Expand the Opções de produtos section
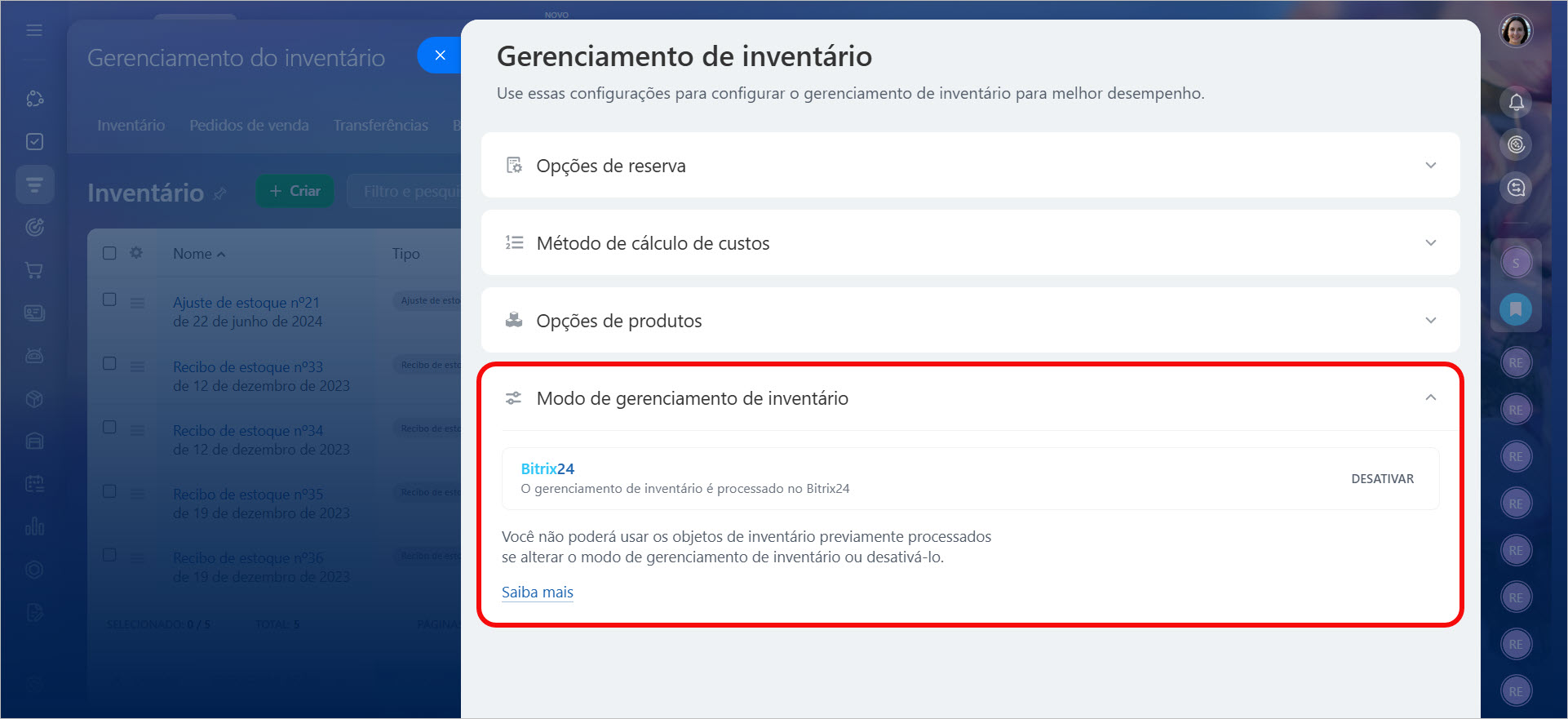Viewport: 1568px width, 719px height. pyautogui.click(x=970, y=320)
